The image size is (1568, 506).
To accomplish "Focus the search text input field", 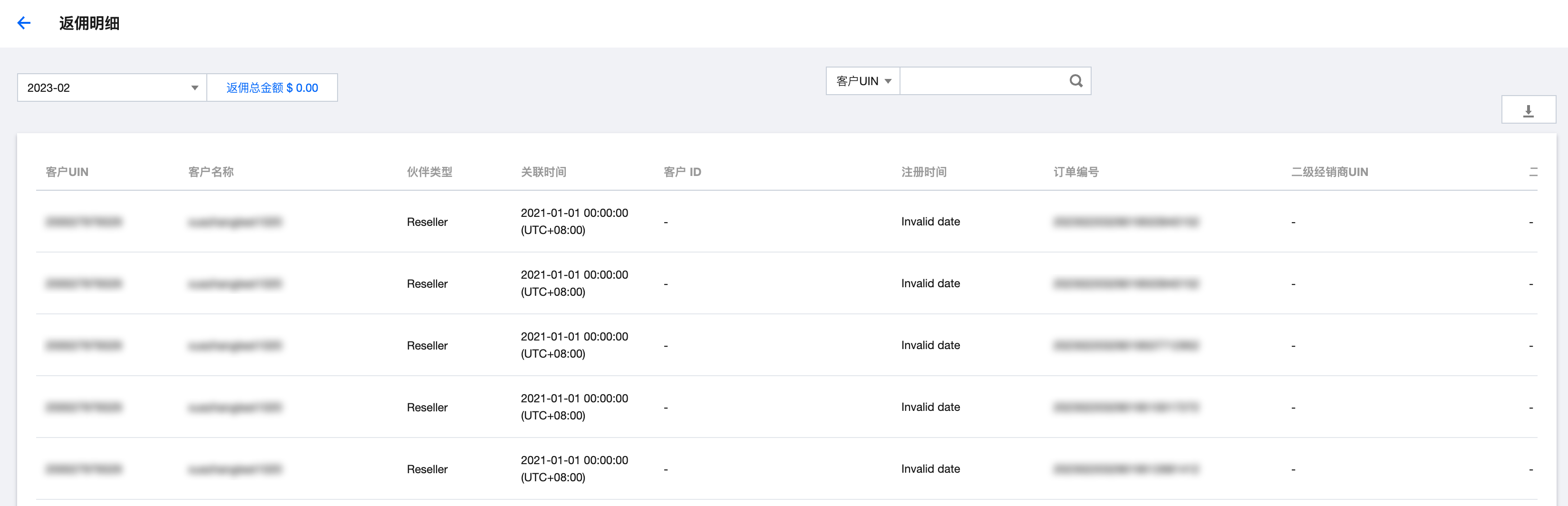I will pyautogui.click(x=983, y=81).
